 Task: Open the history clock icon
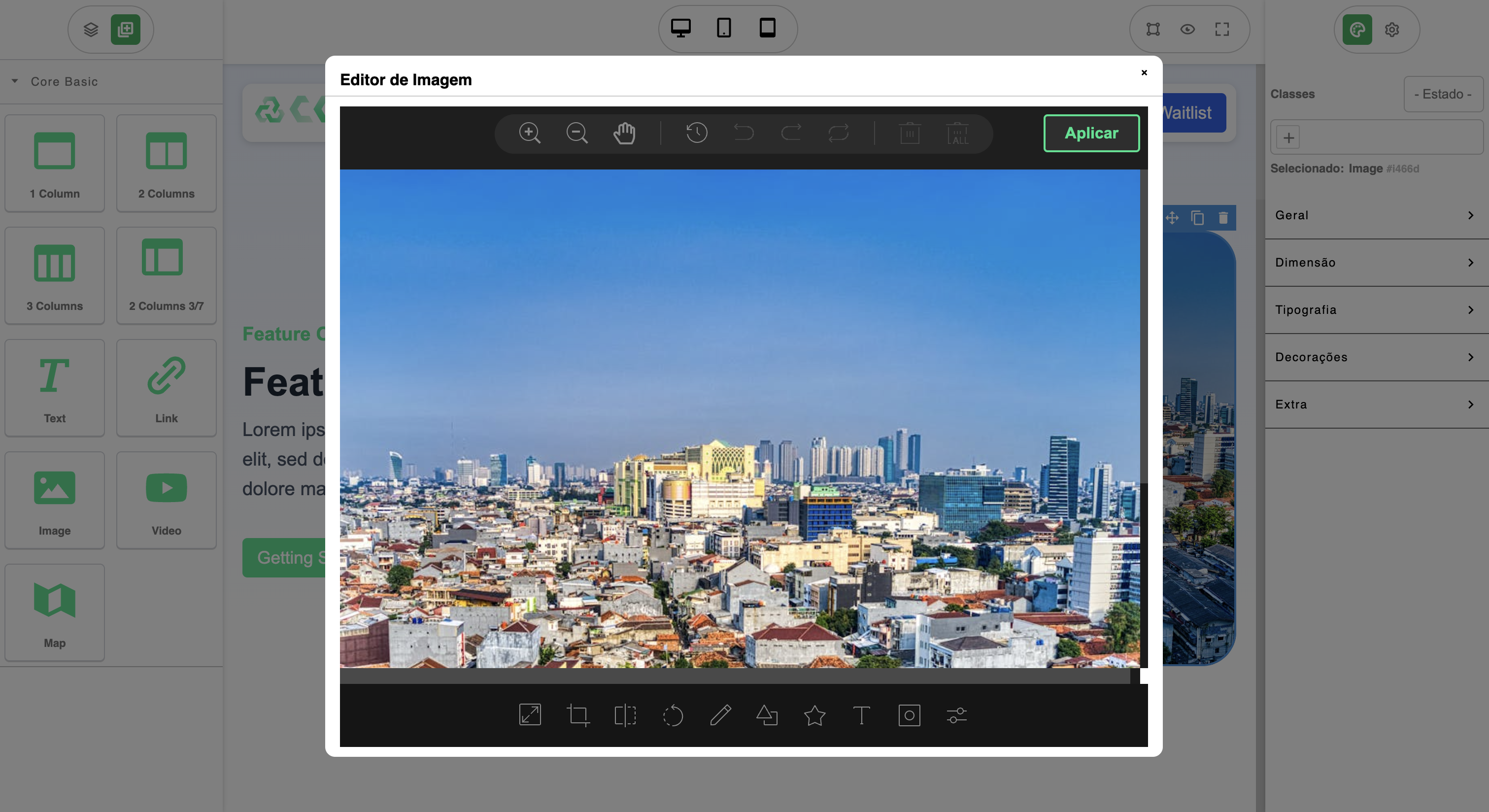(697, 133)
